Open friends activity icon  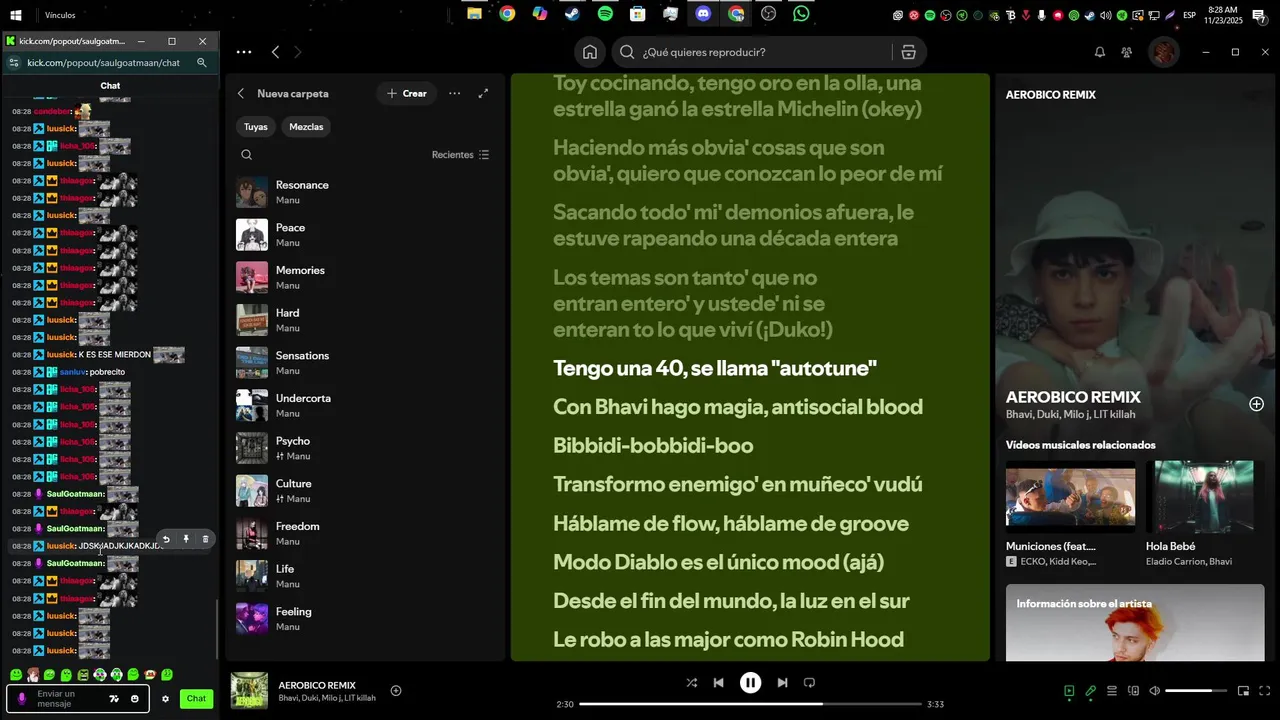[1127, 52]
